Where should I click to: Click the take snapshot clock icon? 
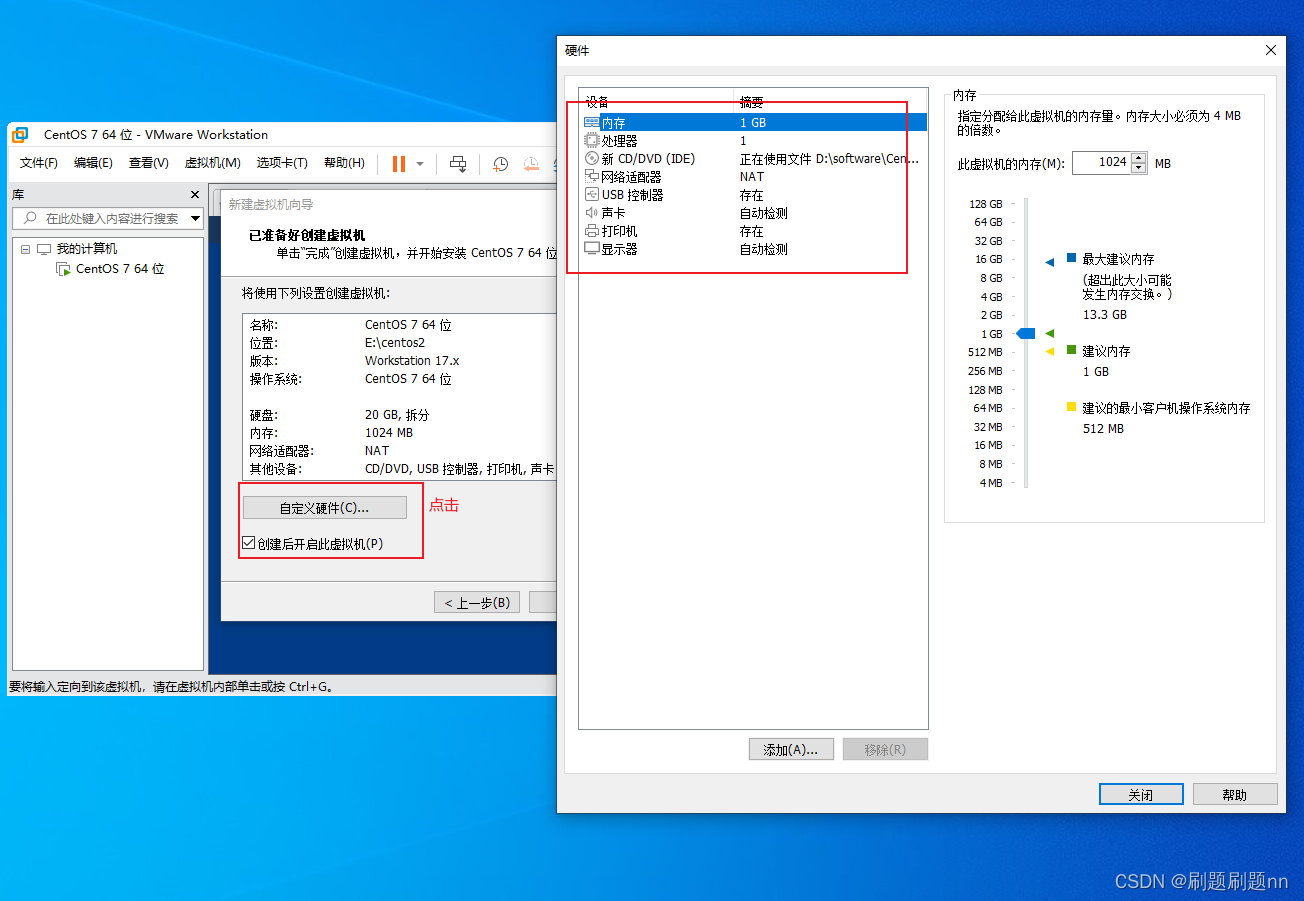pos(501,164)
